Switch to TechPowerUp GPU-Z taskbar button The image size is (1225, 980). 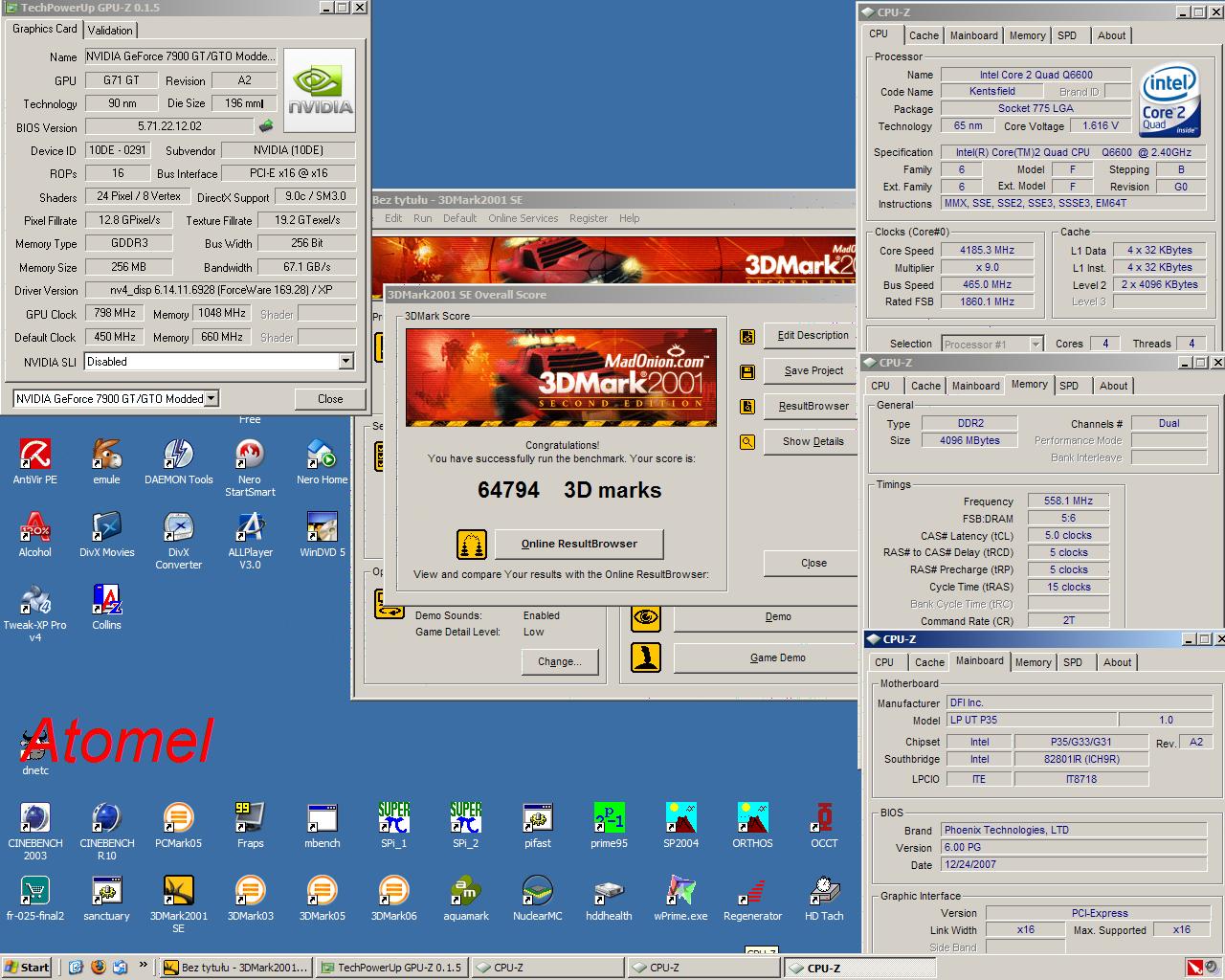pos(390,968)
